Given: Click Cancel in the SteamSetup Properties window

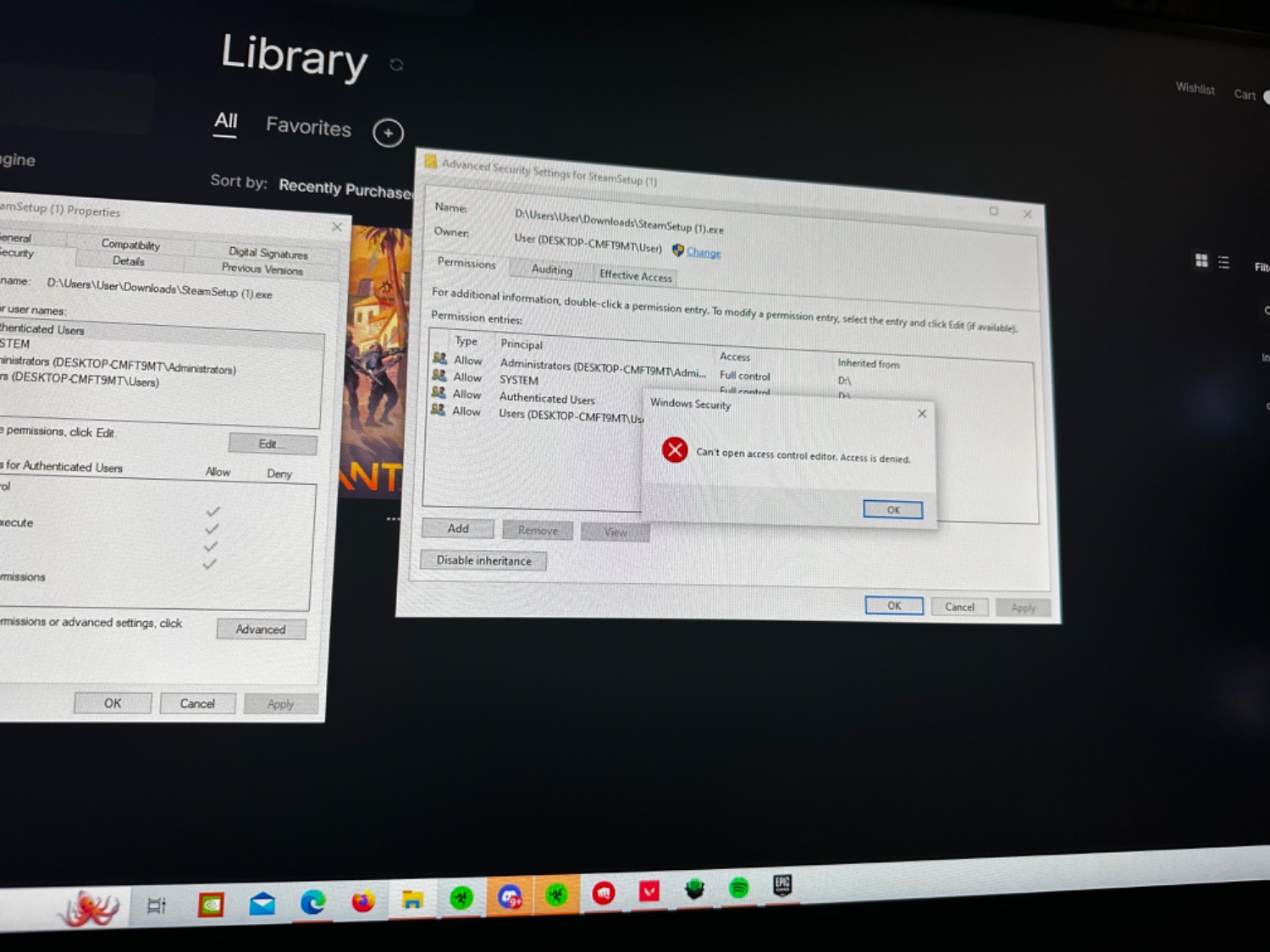Looking at the screenshot, I should (197, 703).
